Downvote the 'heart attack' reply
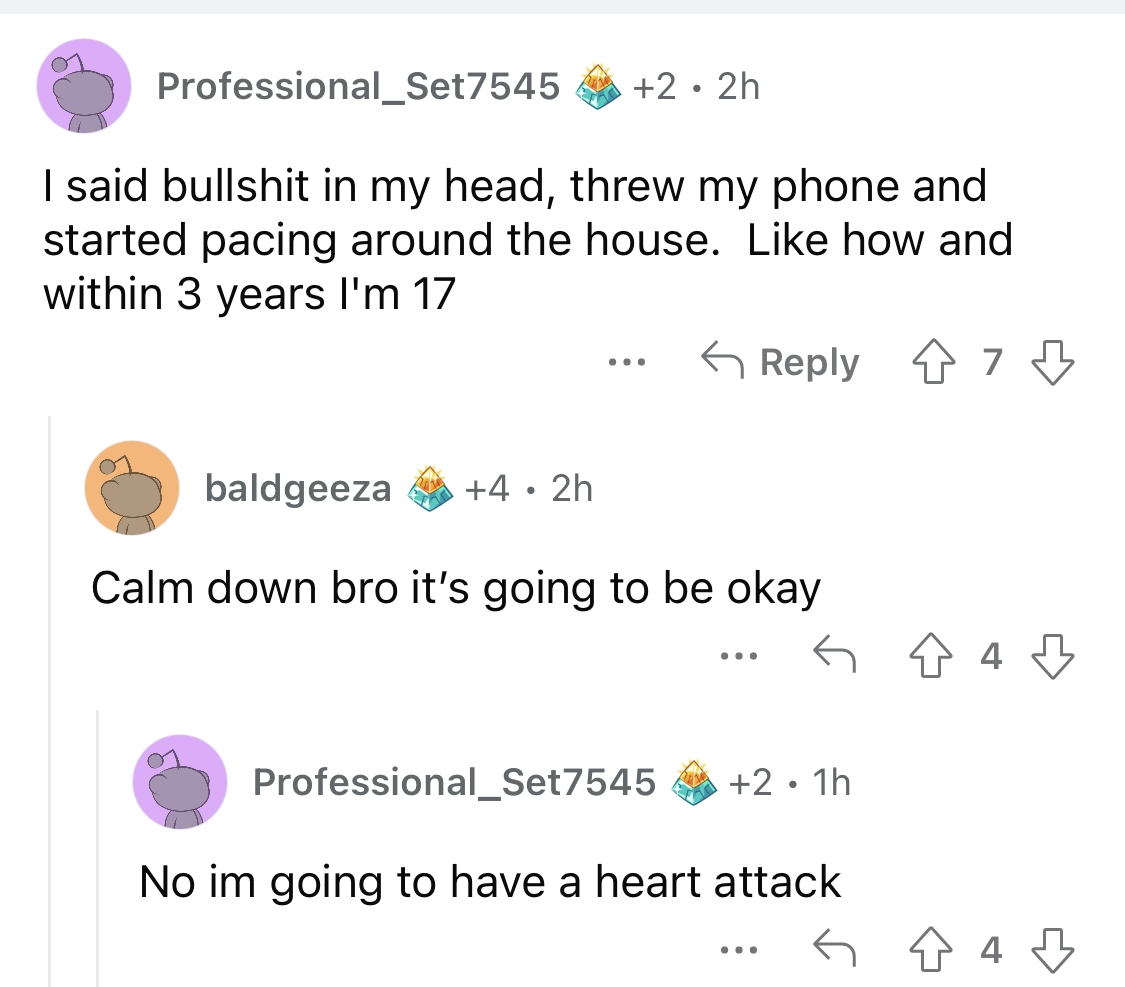The width and height of the screenshot is (1125, 987). click(1053, 950)
